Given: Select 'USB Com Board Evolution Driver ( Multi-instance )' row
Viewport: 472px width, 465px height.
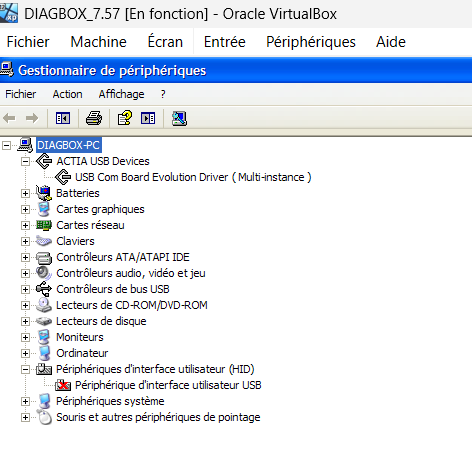Looking at the screenshot, I should click(193, 177).
